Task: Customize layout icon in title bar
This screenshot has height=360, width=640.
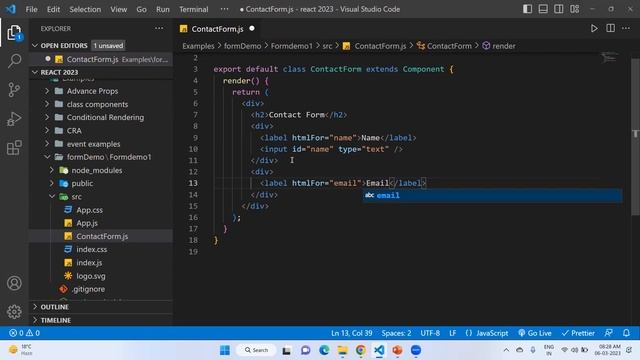Action: [x=574, y=9]
